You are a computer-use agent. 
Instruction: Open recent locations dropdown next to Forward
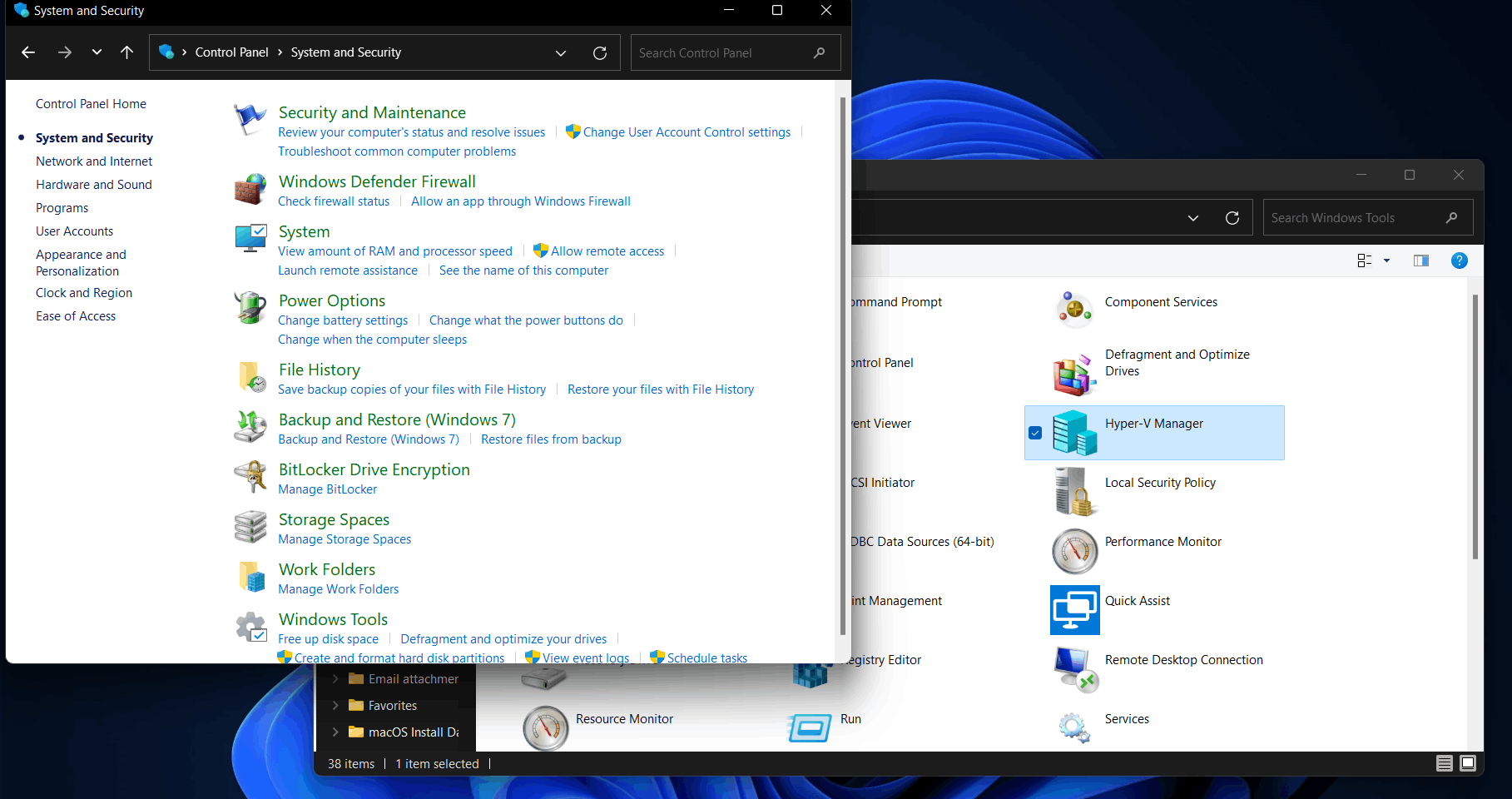pyautogui.click(x=97, y=52)
